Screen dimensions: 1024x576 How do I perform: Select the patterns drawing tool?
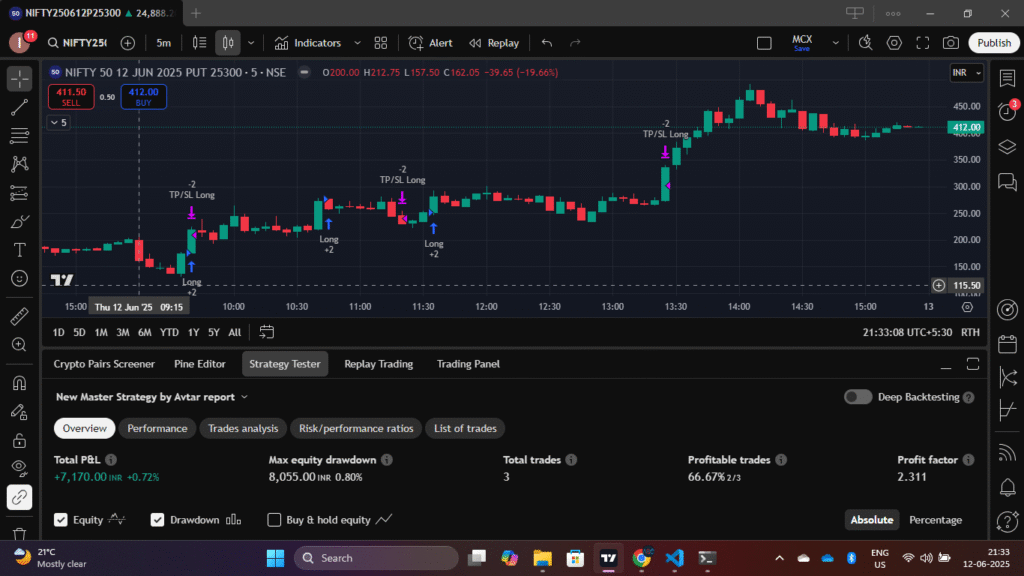pos(20,164)
